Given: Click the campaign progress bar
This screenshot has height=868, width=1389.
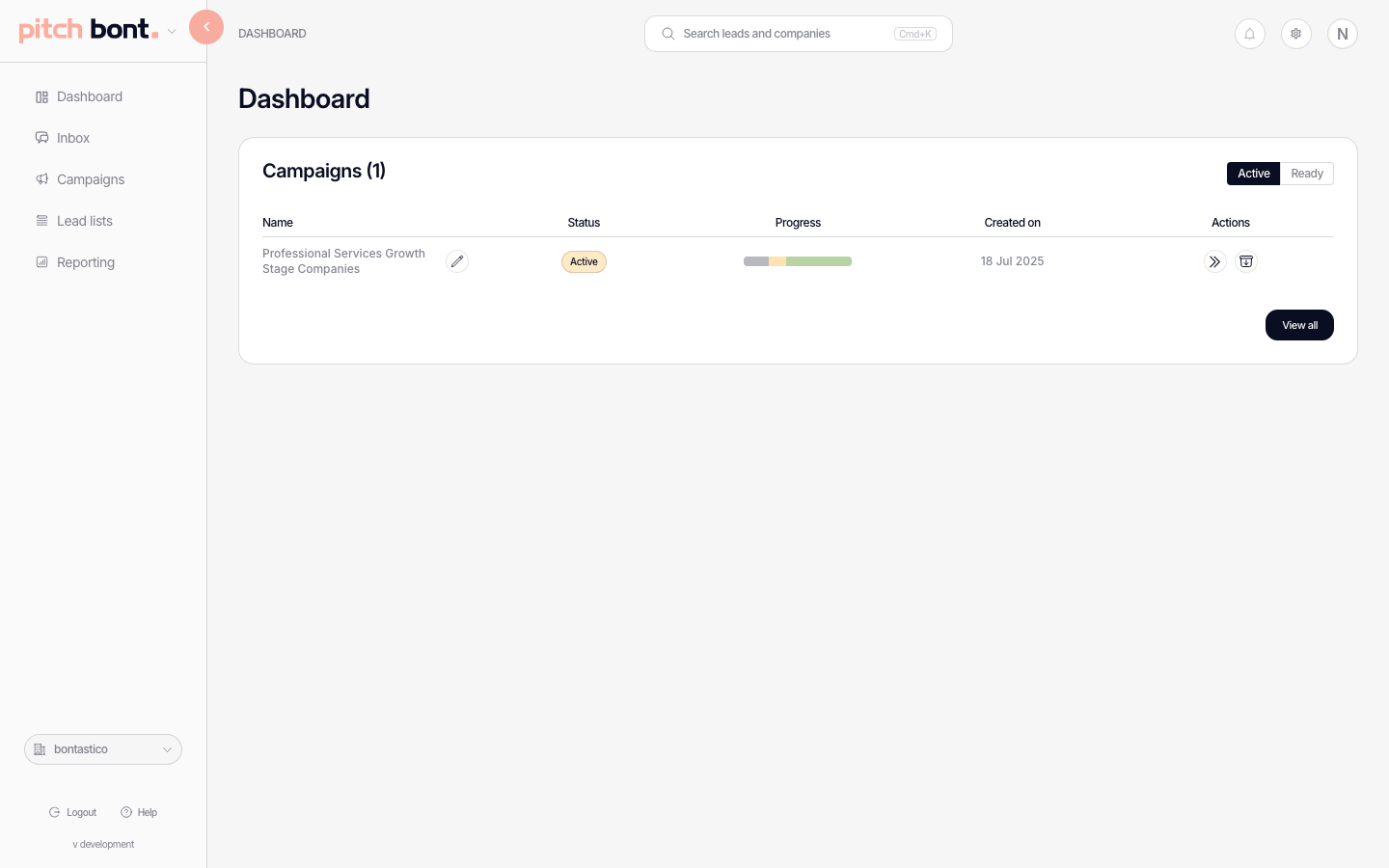Looking at the screenshot, I should (798, 261).
